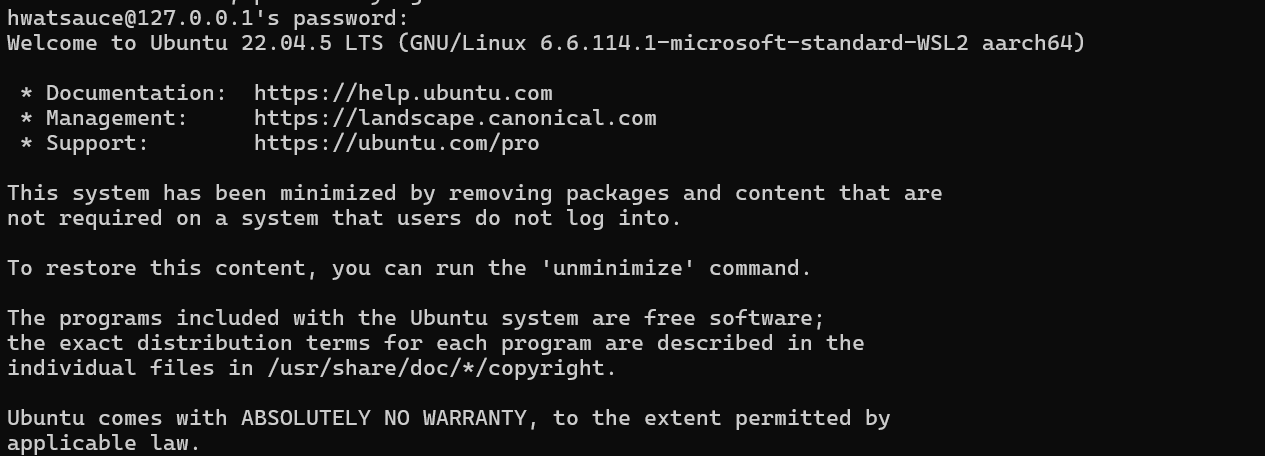Follow the https://ubuntu.com/pro support link
The height and width of the screenshot is (456, 1265).
(x=397, y=143)
